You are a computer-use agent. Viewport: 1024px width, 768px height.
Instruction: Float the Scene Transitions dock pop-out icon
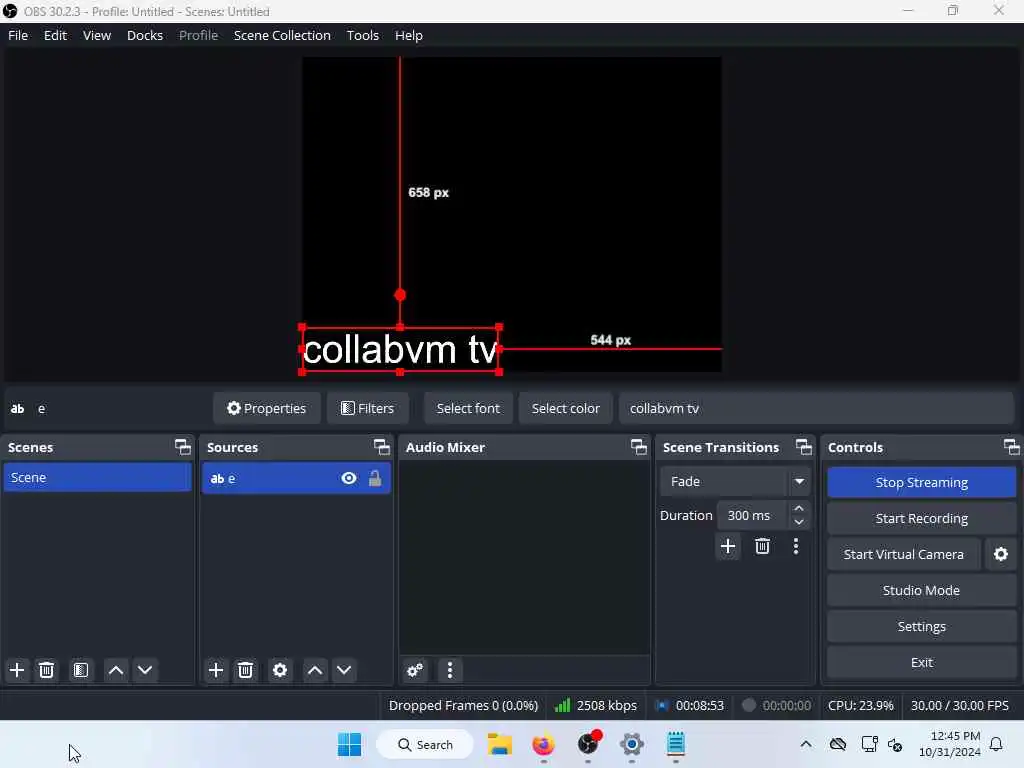[x=804, y=447]
